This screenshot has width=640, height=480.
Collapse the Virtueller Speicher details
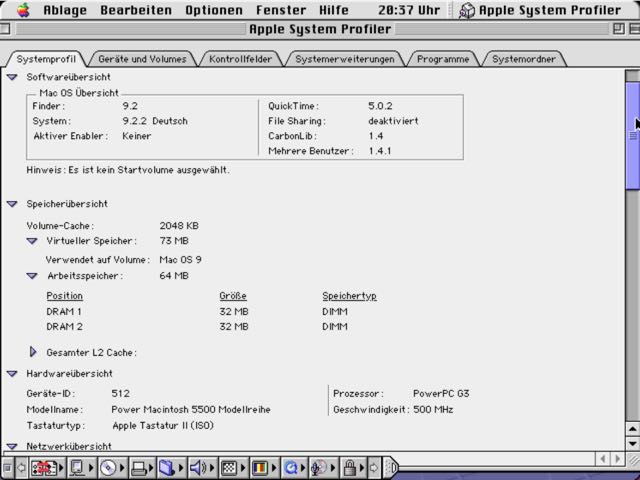pyautogui.click(x=32, y=241)
